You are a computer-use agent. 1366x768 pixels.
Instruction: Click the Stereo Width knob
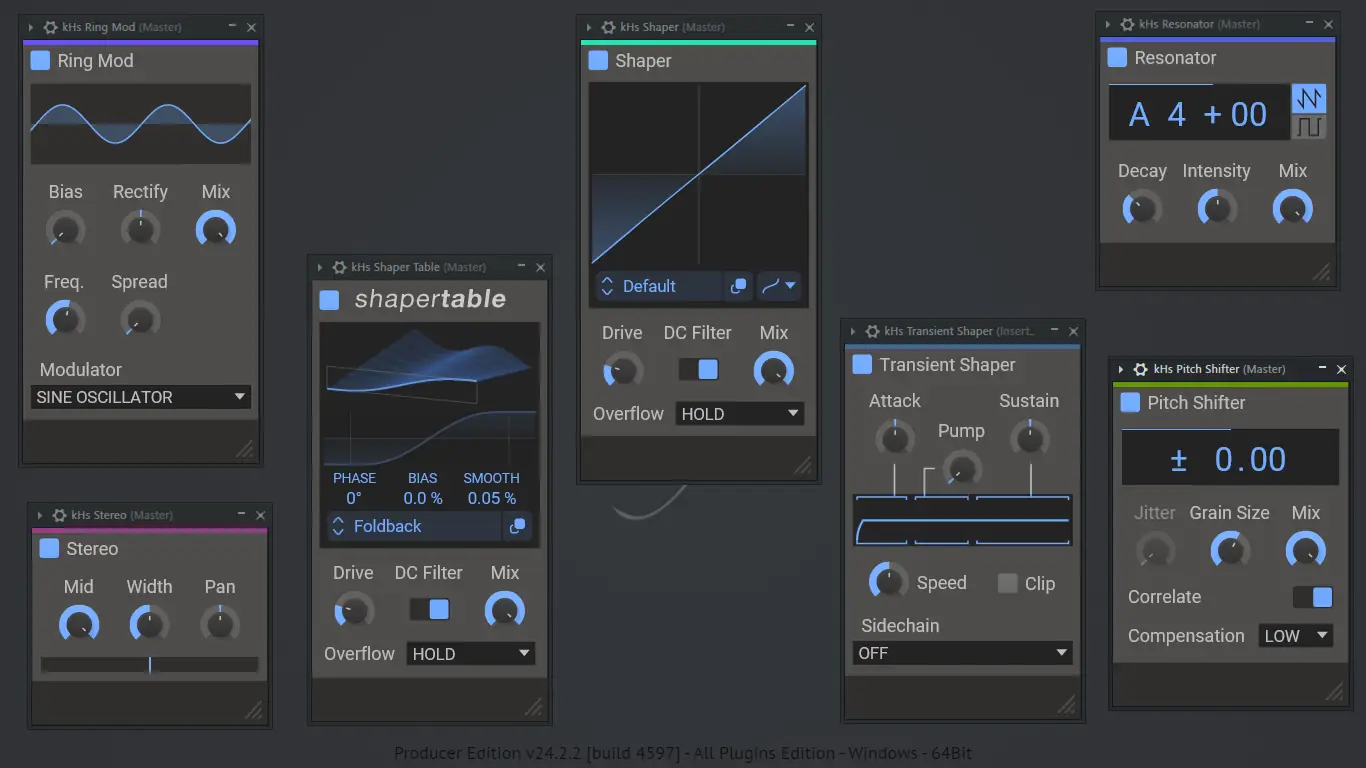coord(149,625)
